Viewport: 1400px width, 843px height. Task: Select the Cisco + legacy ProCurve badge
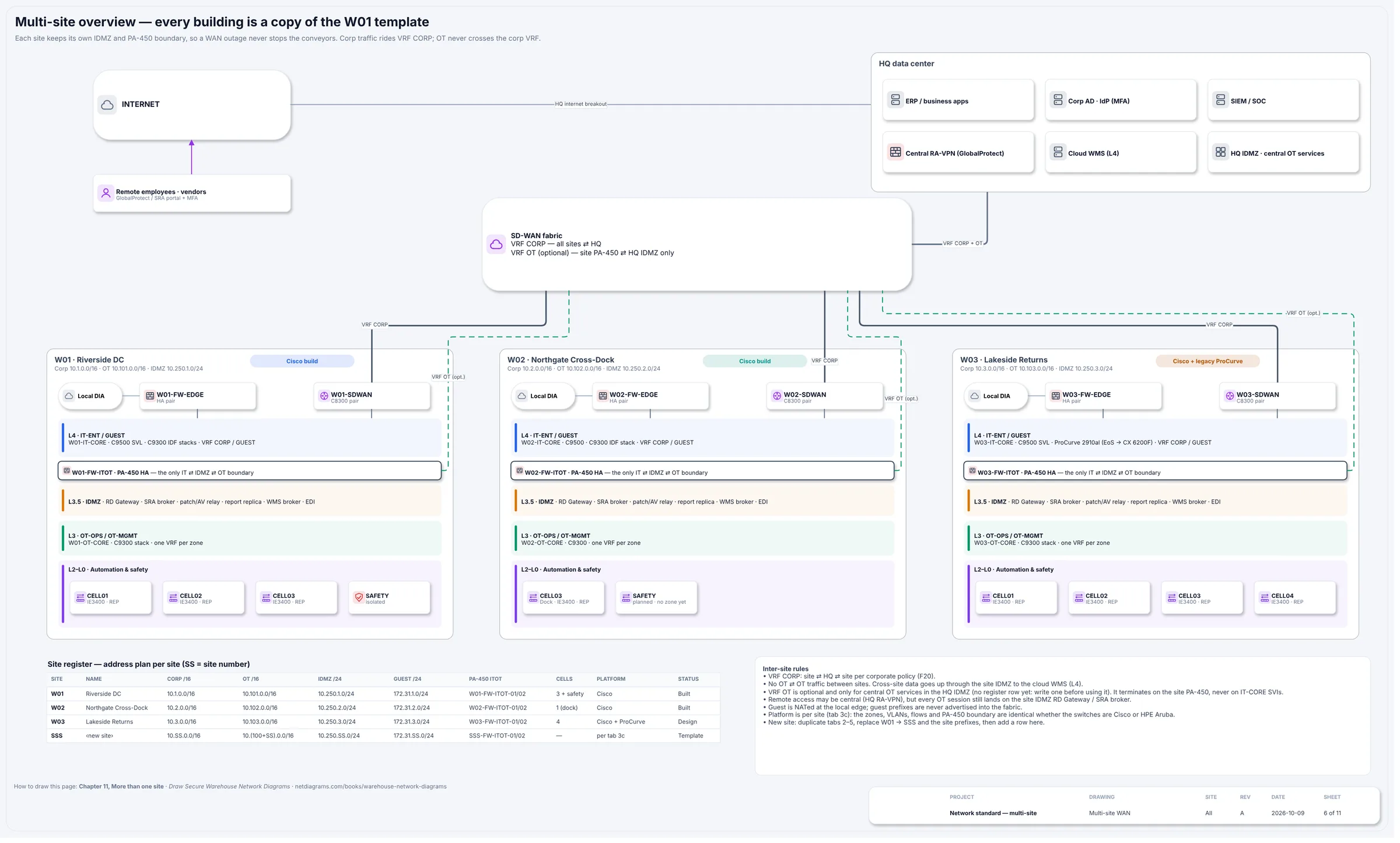[1213, 363]
